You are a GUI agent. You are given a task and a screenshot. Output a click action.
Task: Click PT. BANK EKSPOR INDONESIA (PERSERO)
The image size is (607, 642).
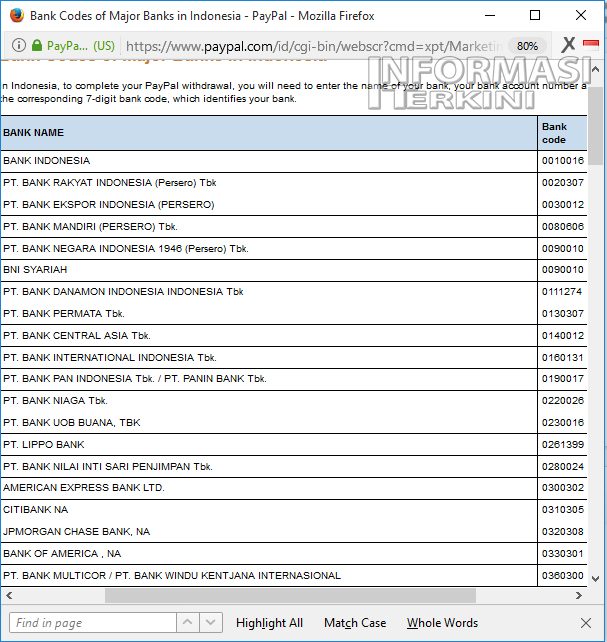(x=108, y=205)
